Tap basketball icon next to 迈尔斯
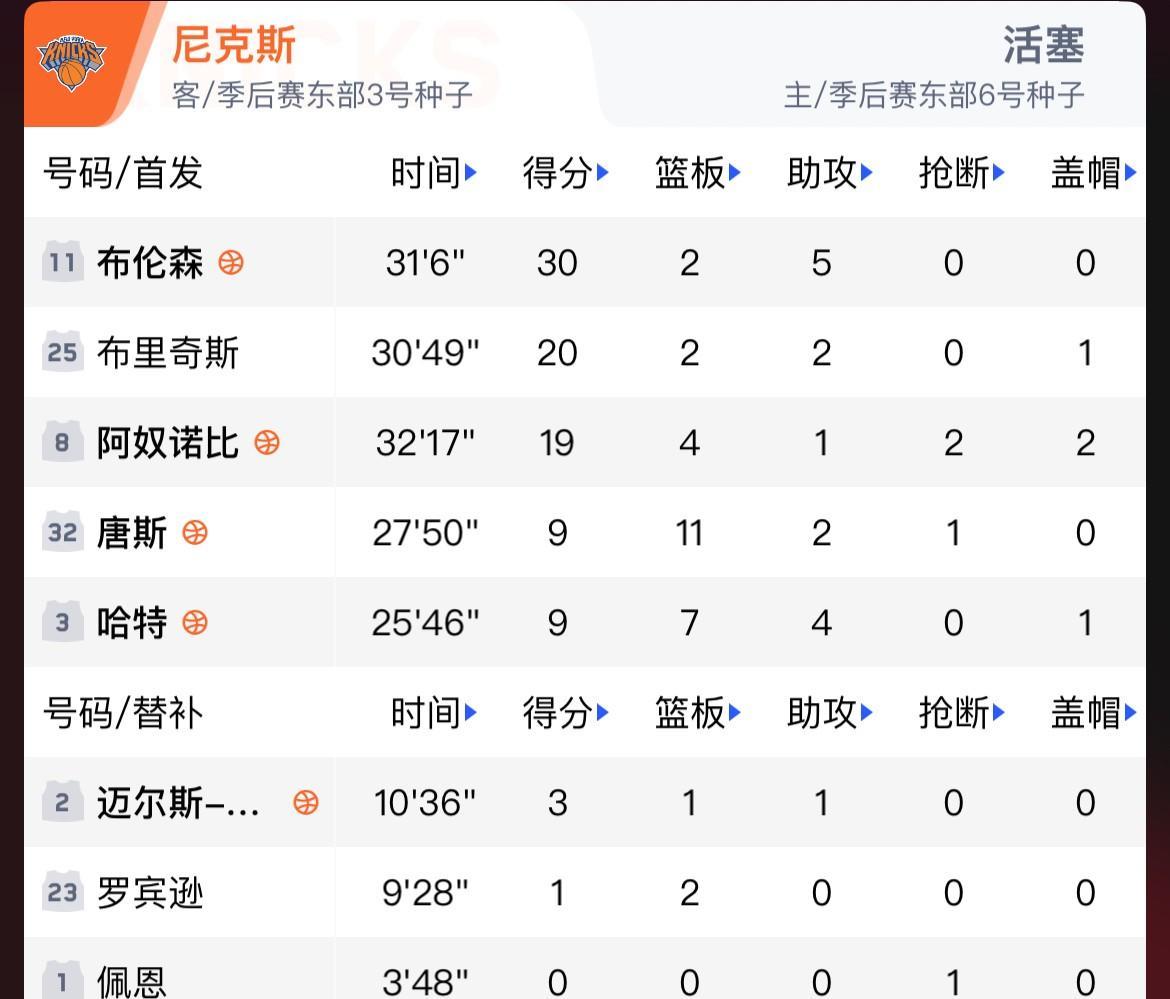This screenshot has width=1170, height=999. click(306, 803)
